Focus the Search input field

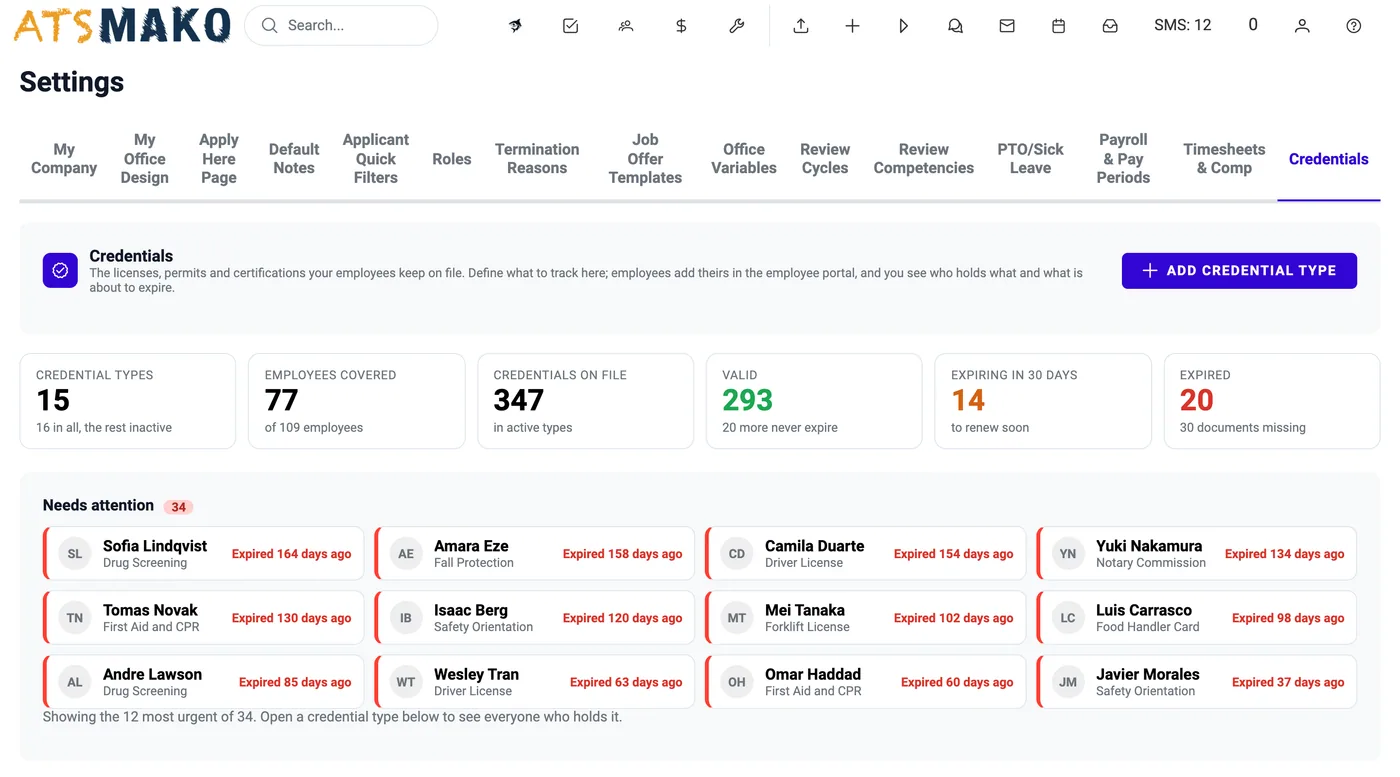[341, 26]
